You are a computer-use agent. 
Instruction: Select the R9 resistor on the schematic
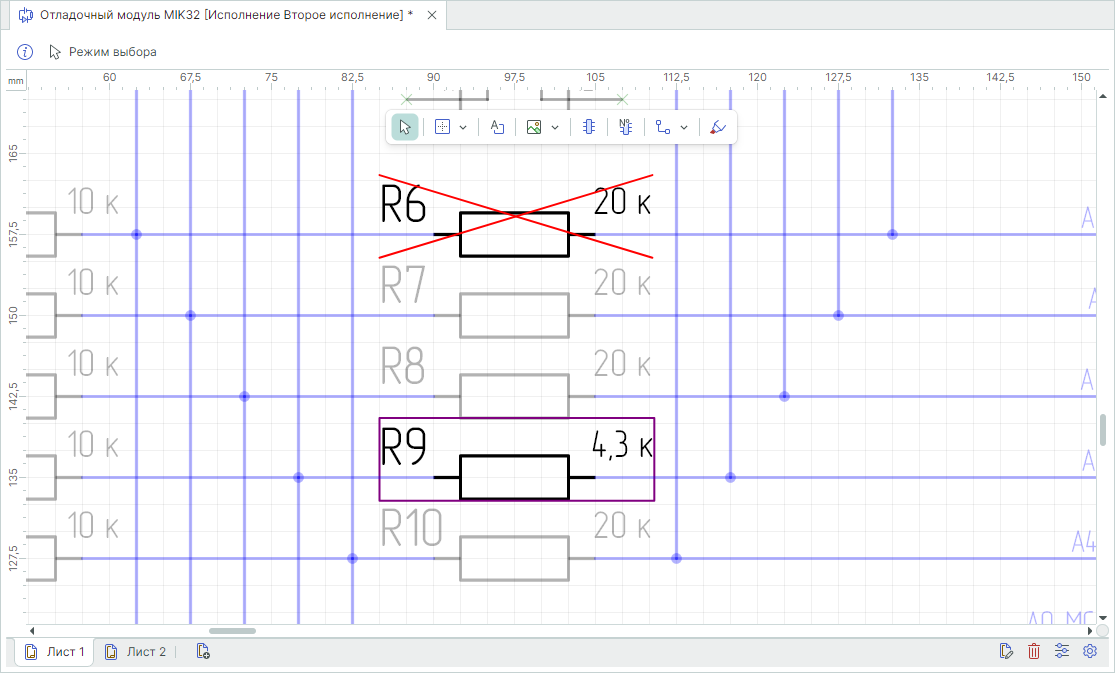(516, 460)
